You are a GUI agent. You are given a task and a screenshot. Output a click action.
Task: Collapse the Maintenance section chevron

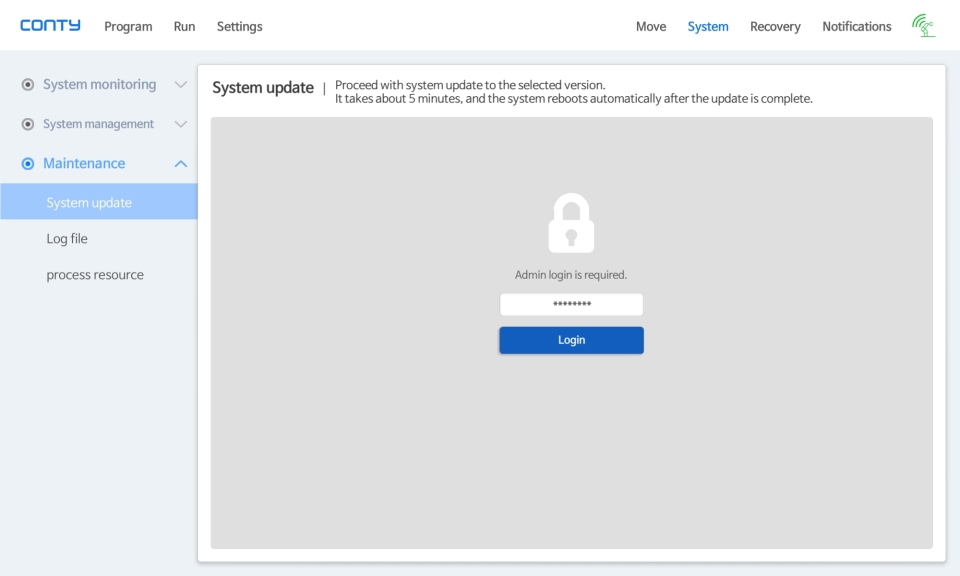181,163
